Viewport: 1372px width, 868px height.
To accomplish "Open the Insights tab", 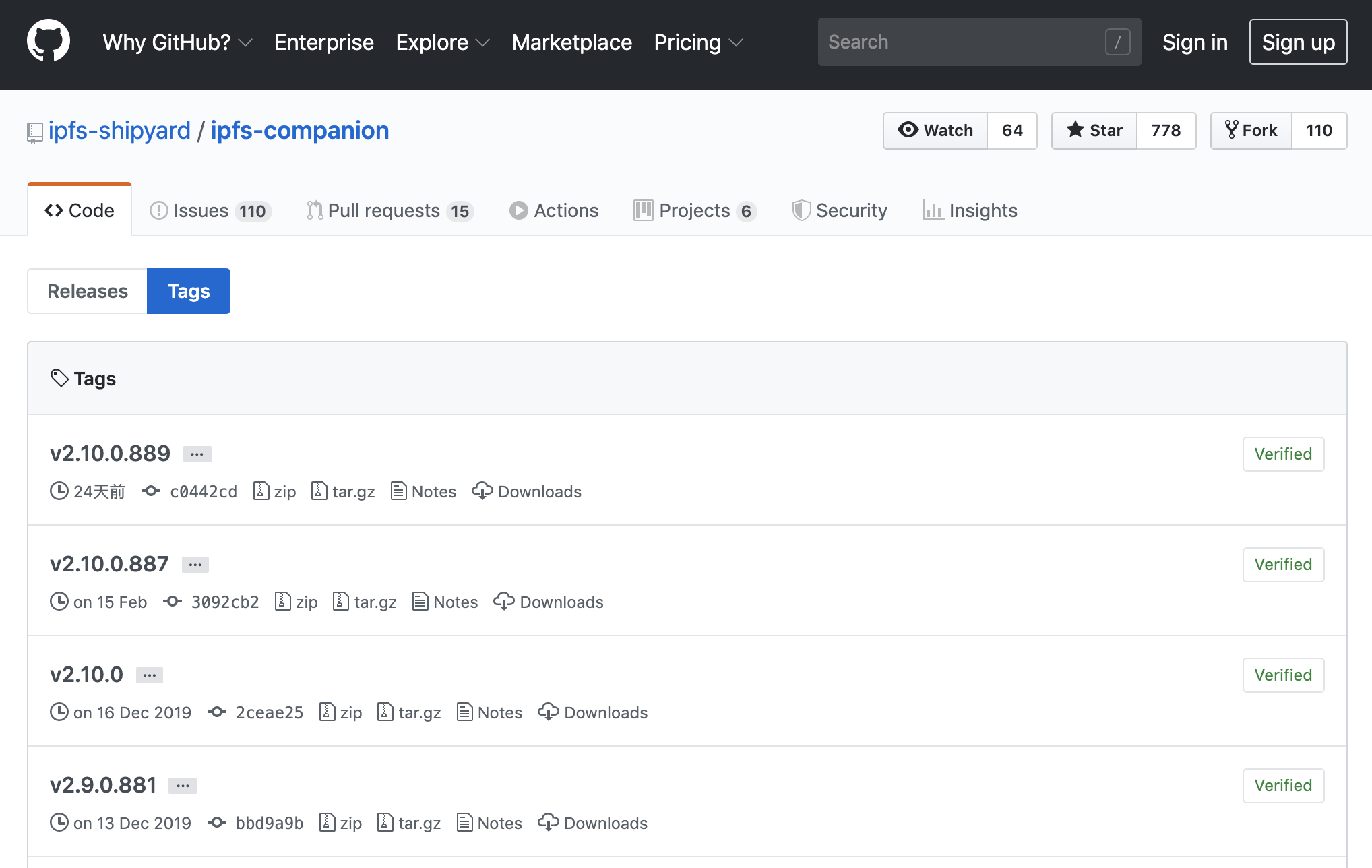I will pyautogui.click(x=970, y=210).
